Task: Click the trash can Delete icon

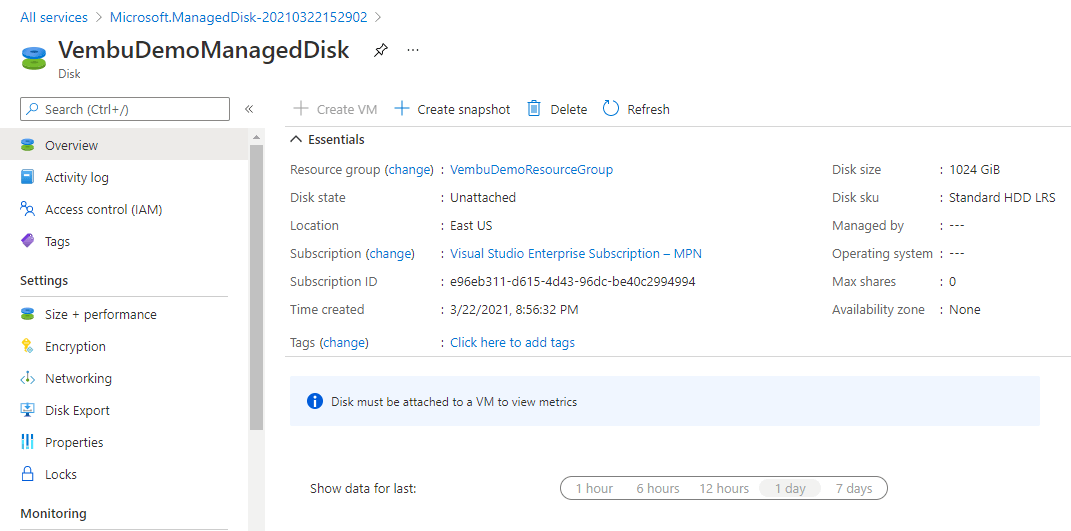Action: (534, 109)
